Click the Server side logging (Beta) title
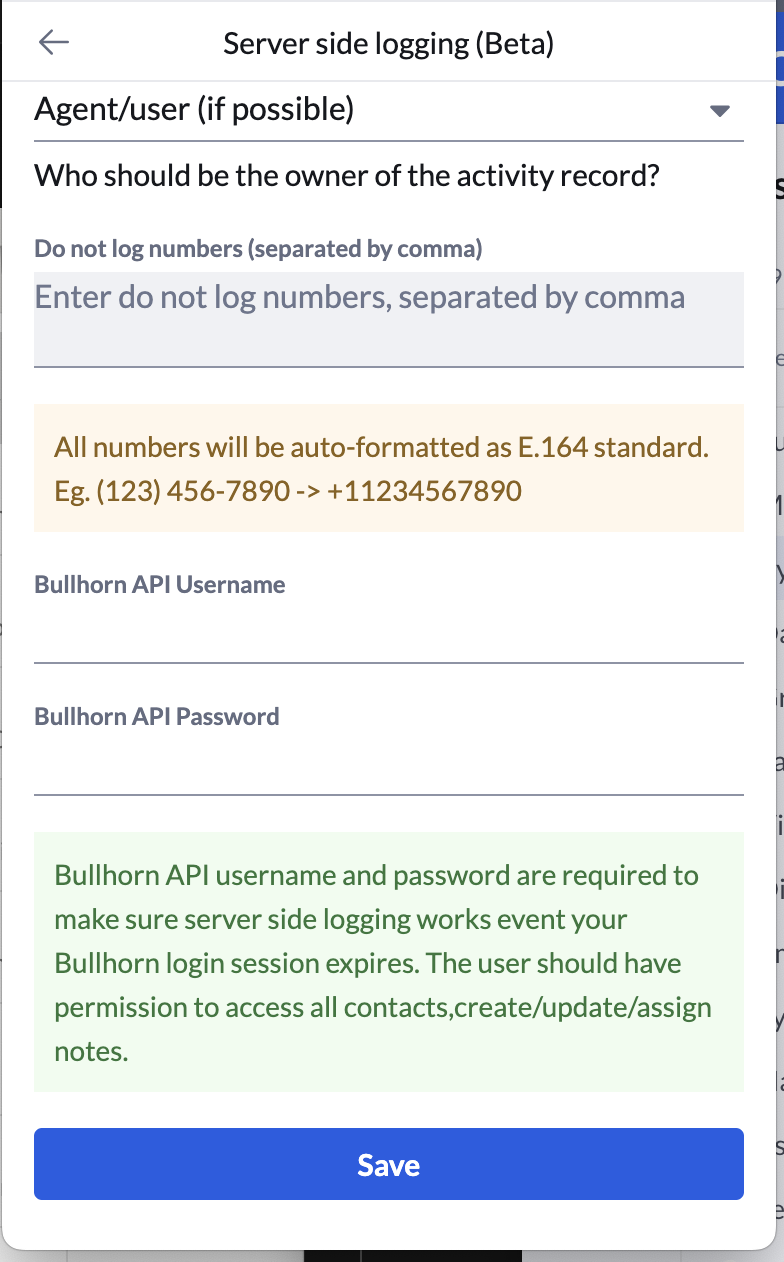The image size is (784, 1262). click(389, 43)
